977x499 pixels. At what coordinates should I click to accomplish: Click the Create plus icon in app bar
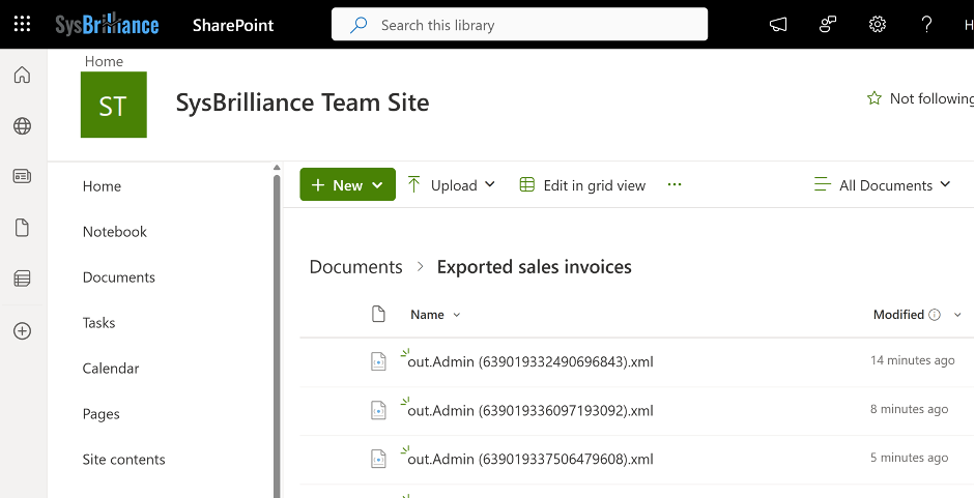coord(22,331)
